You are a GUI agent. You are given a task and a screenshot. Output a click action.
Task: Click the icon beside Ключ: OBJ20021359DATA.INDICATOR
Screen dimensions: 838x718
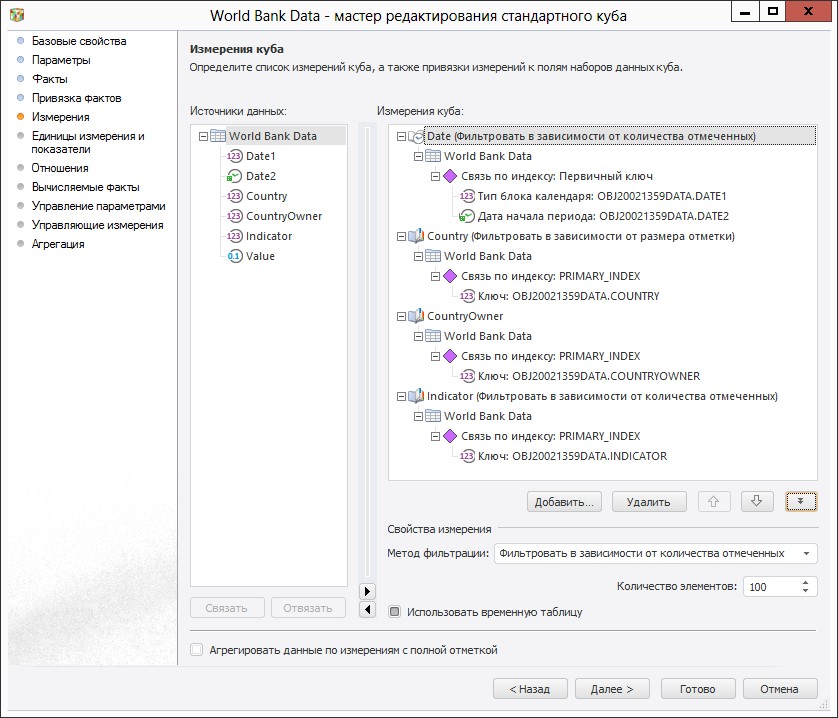click(x=467, y=456)
